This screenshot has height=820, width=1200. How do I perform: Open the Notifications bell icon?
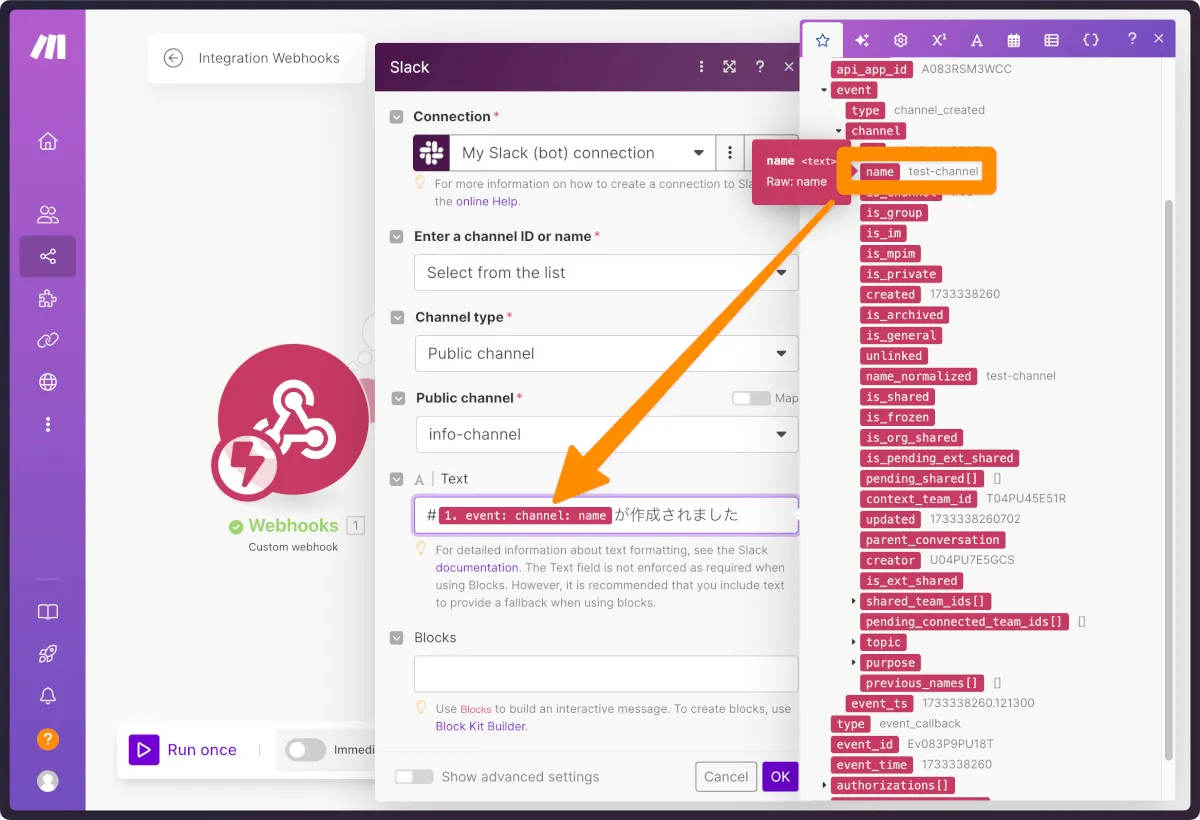[47, 696]
